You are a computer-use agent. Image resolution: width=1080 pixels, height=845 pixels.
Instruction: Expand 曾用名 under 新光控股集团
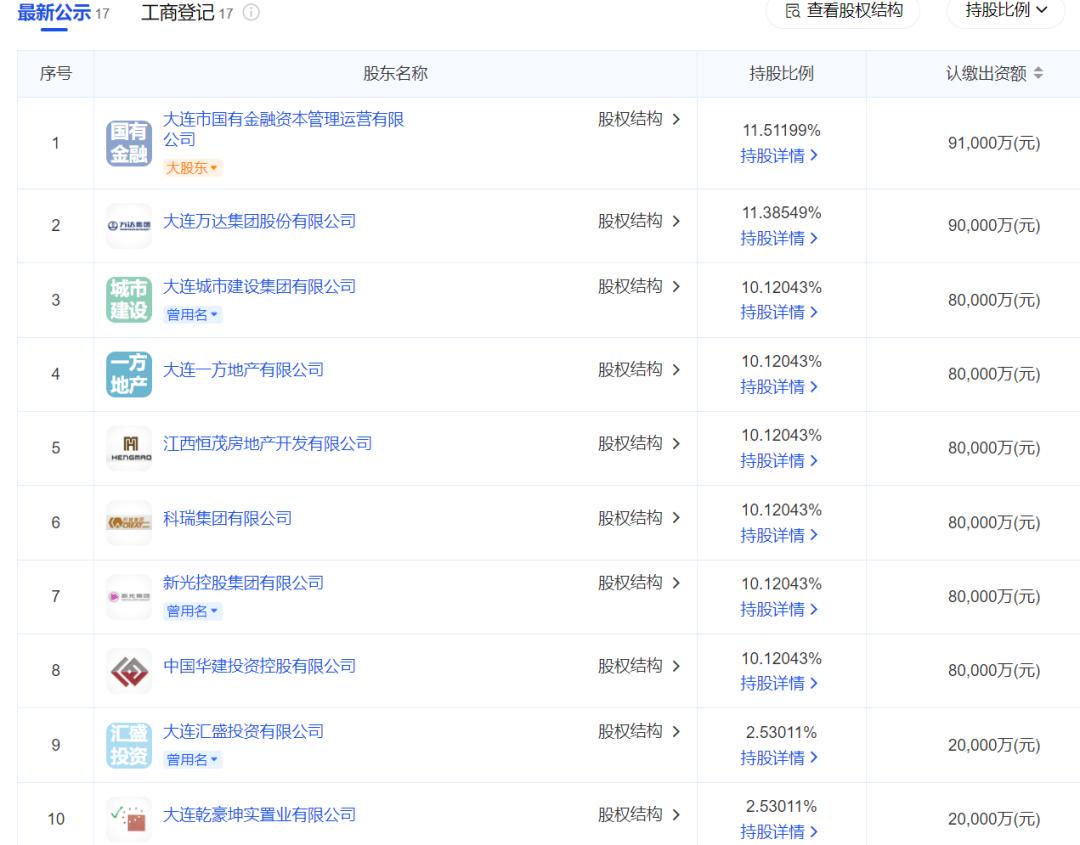coord(192,611)
